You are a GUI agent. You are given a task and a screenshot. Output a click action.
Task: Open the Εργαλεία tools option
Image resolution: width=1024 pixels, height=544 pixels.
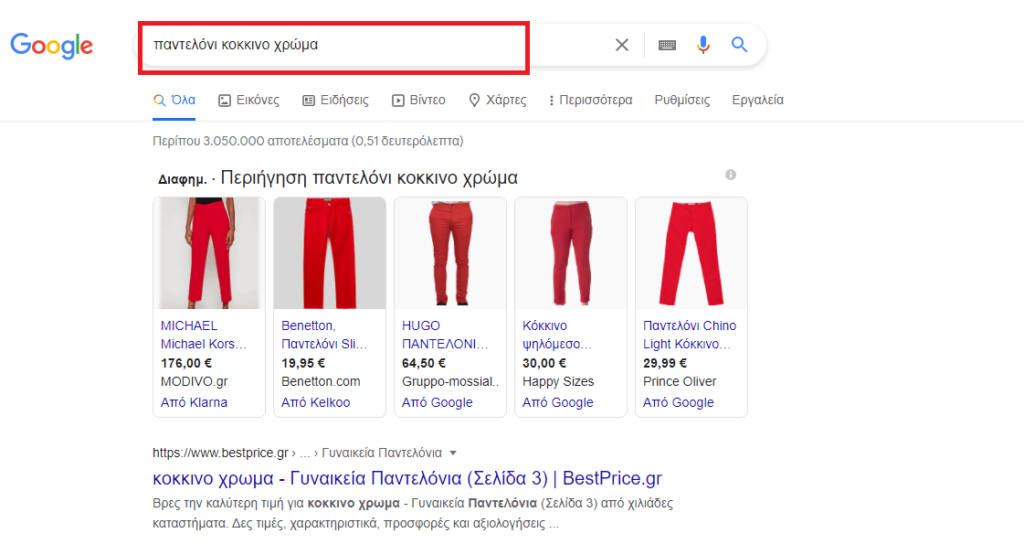758,100
